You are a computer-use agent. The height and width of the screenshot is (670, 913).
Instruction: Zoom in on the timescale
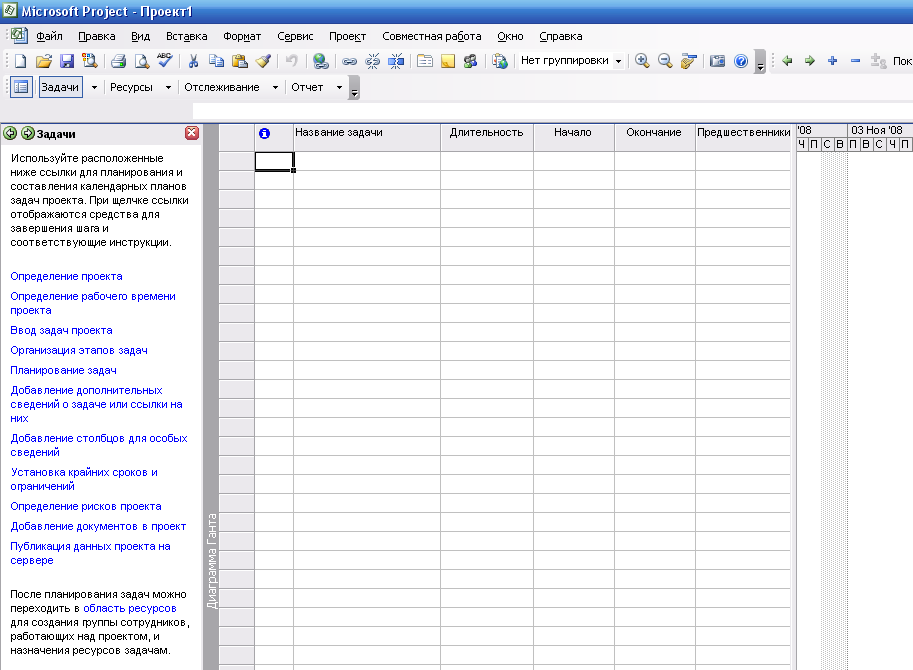[642, 61]
